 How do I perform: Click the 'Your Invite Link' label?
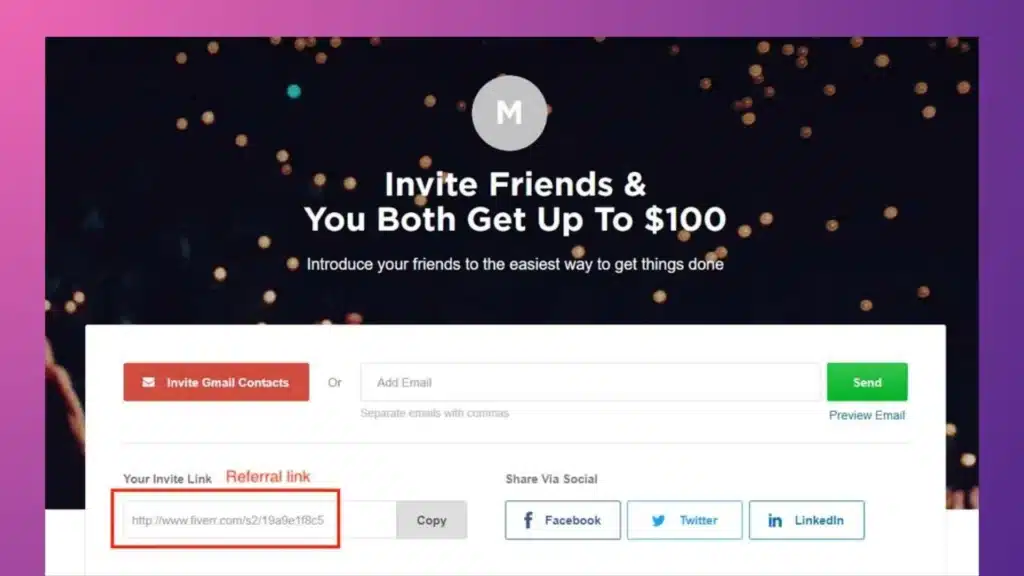pyautogui.click(x=166, y=479)
